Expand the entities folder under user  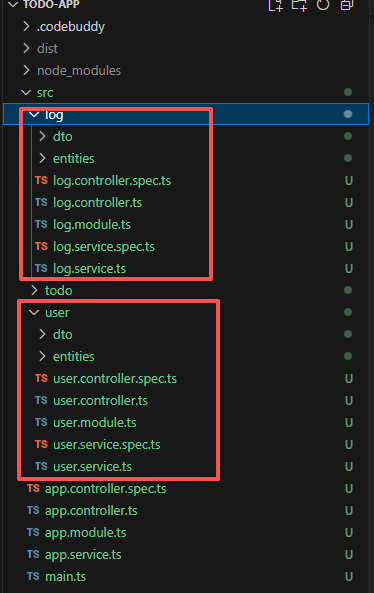click(x=42, y=356)
